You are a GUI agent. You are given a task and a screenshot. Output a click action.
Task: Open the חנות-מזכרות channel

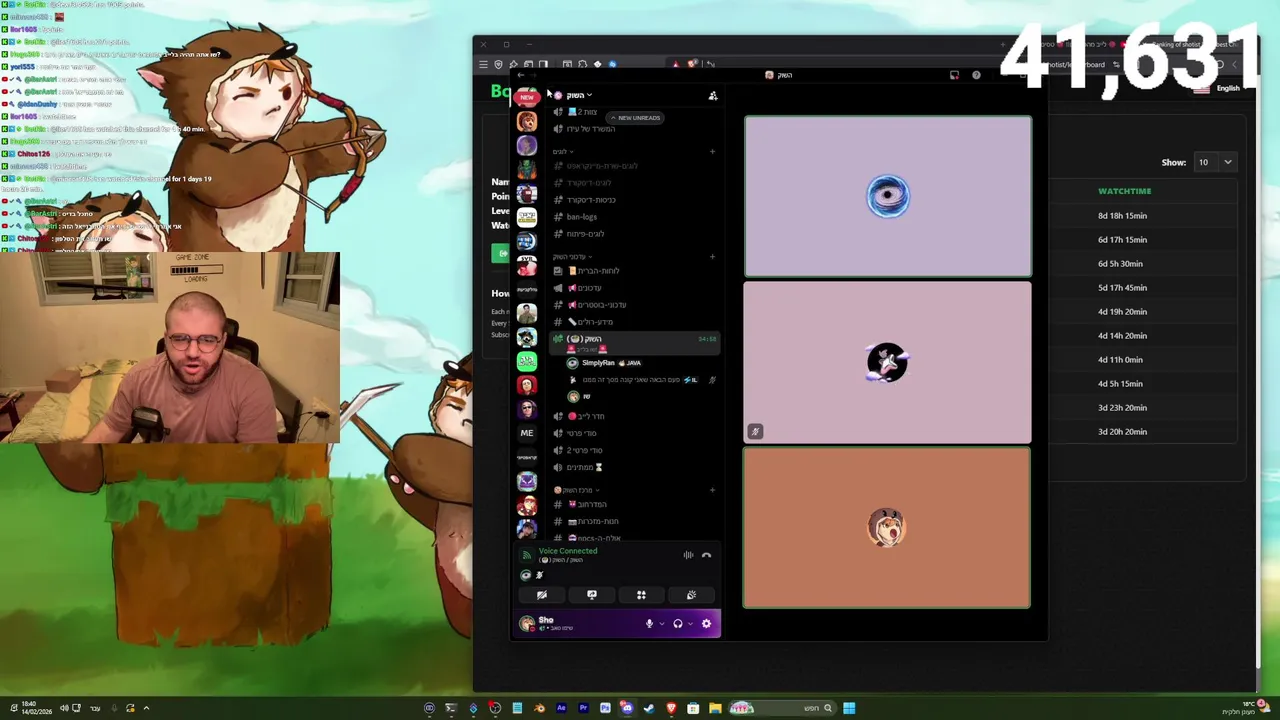(593, 521)
